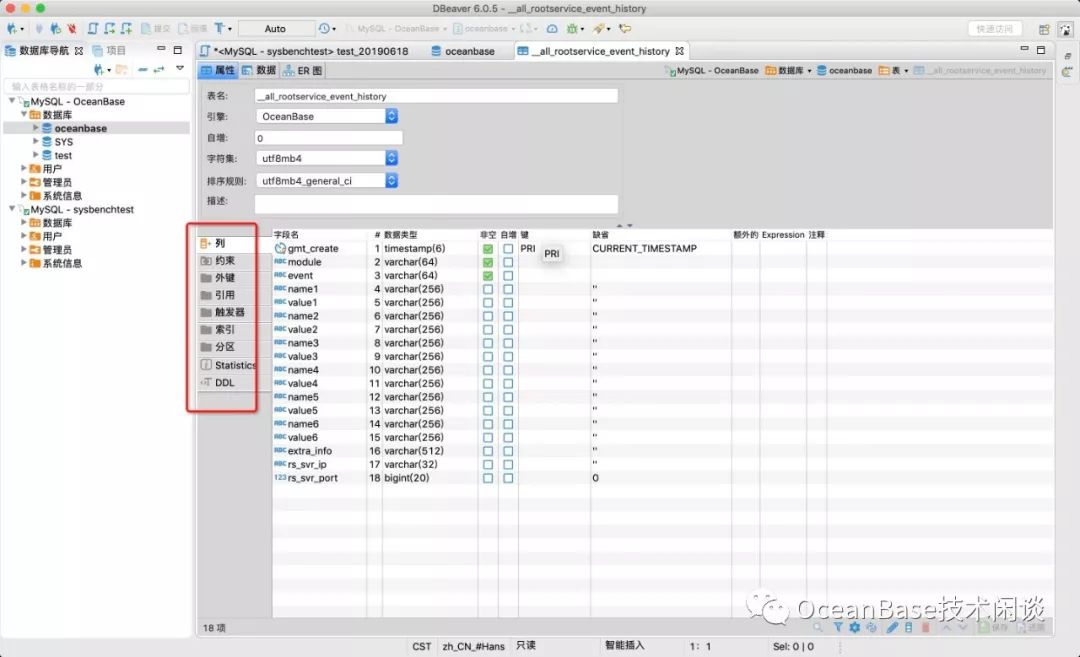Click the Auto commit mode button
1080x657 pixels.
[275, 28]
